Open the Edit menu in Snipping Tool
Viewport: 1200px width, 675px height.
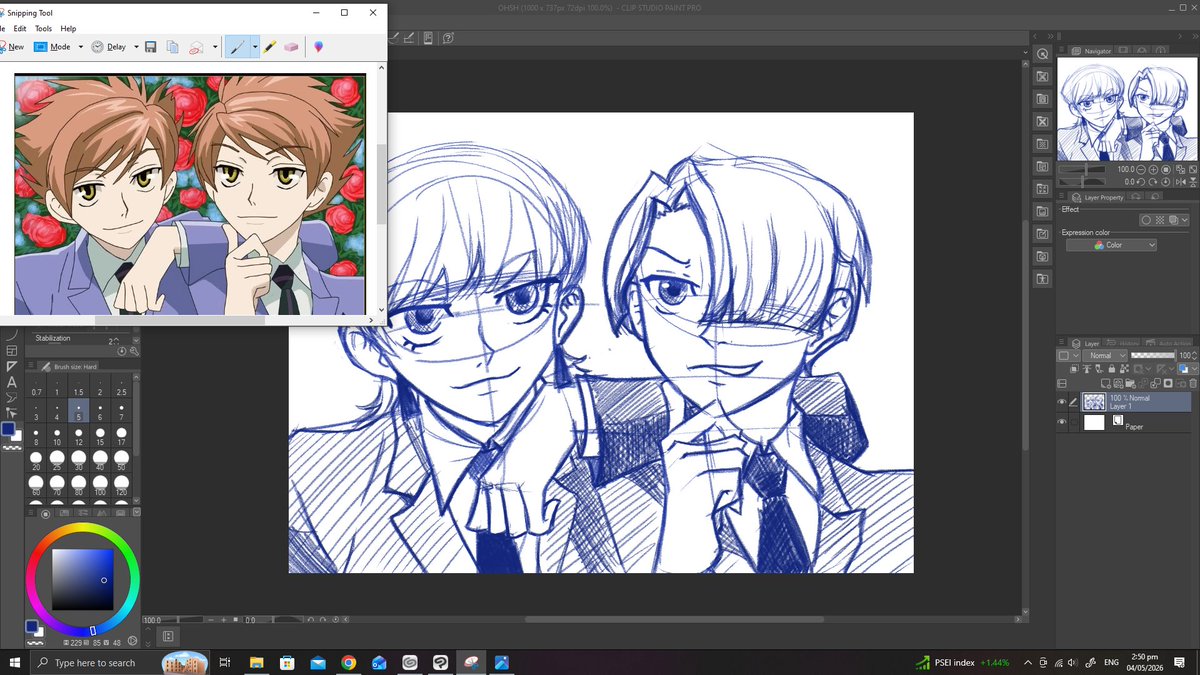pos(20,29)
